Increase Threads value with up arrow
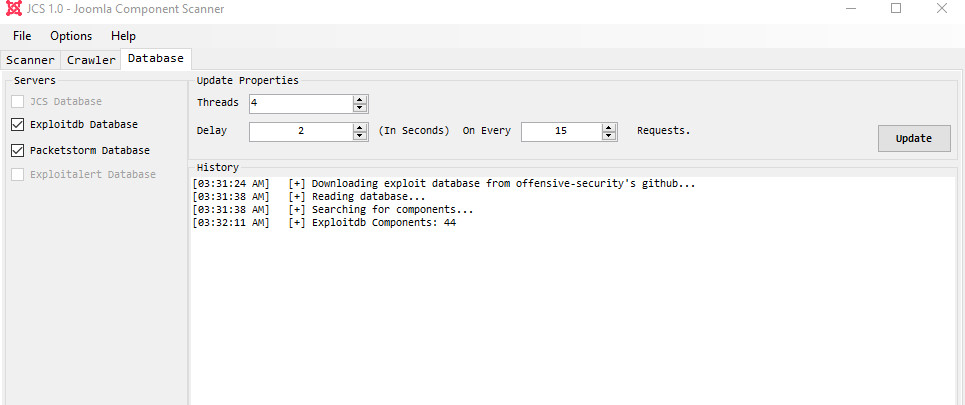965x405 pixels. (360, 100)
